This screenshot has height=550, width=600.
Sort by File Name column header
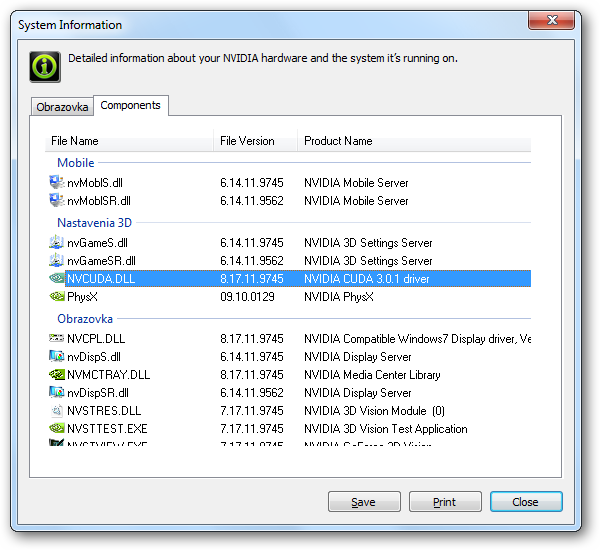click(129, 141)
